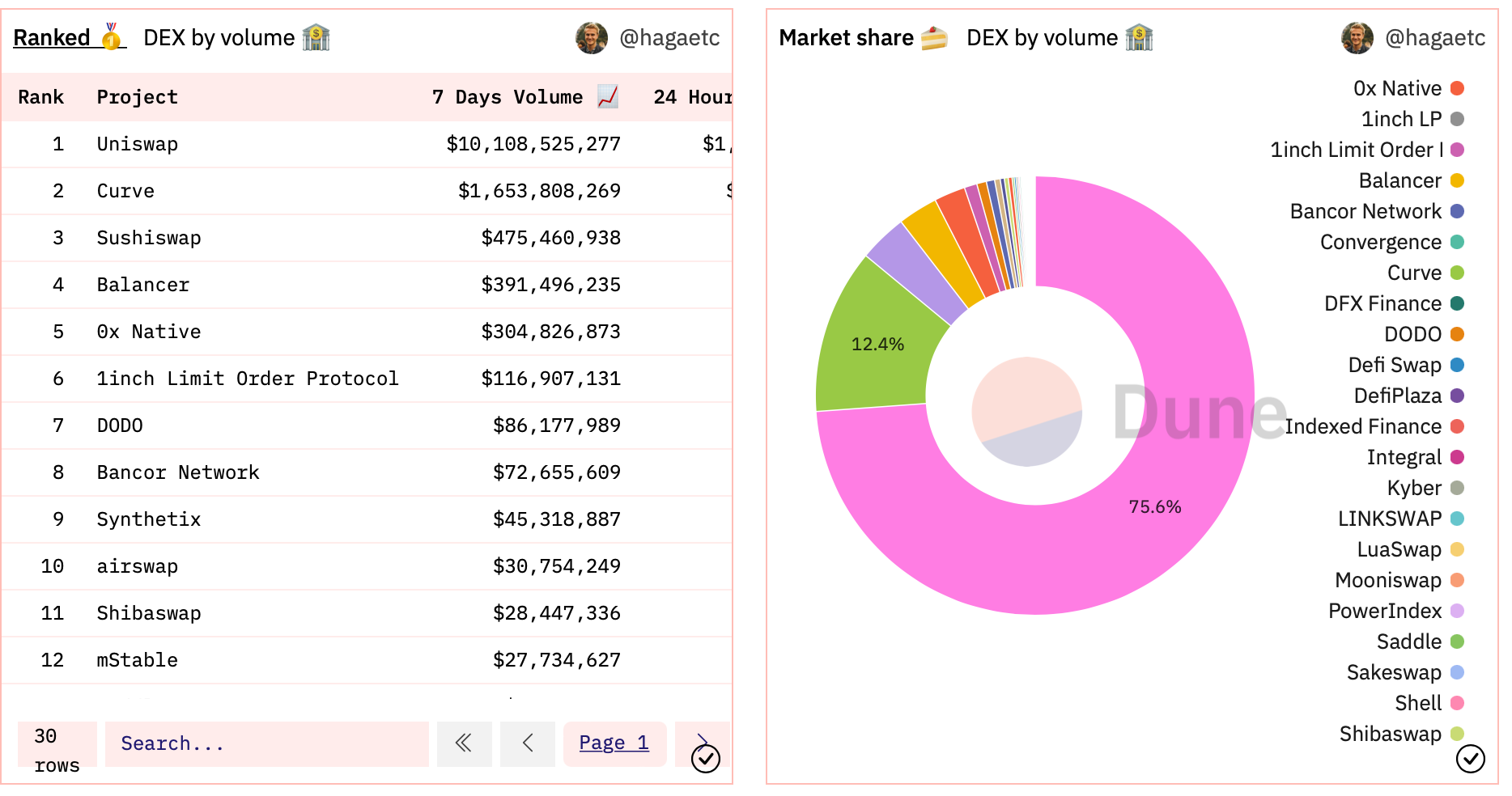The image size is (1512, 796).
Task: Click Balancer volume $391,496,235
Action: click(x=550, y=285)
